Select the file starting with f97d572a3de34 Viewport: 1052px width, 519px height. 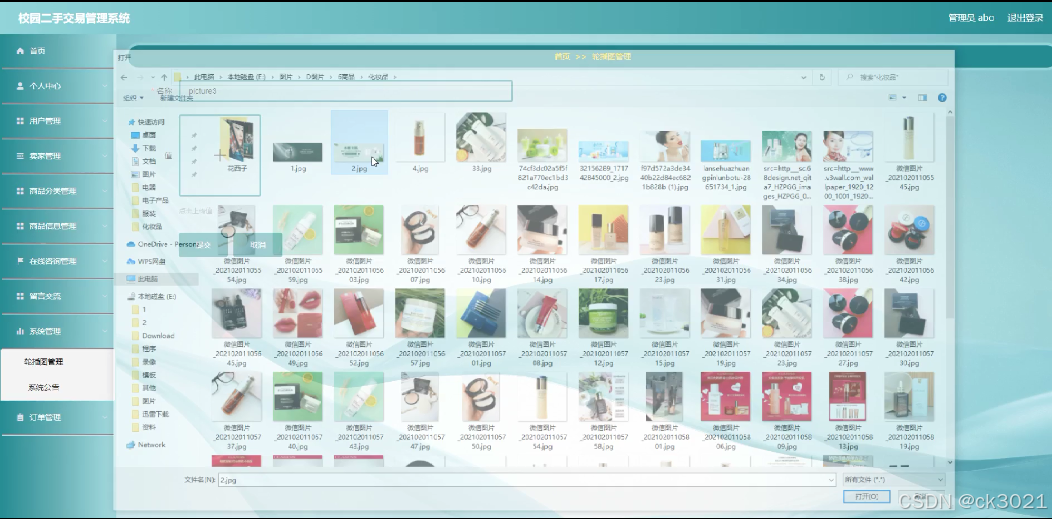(665, 160)
